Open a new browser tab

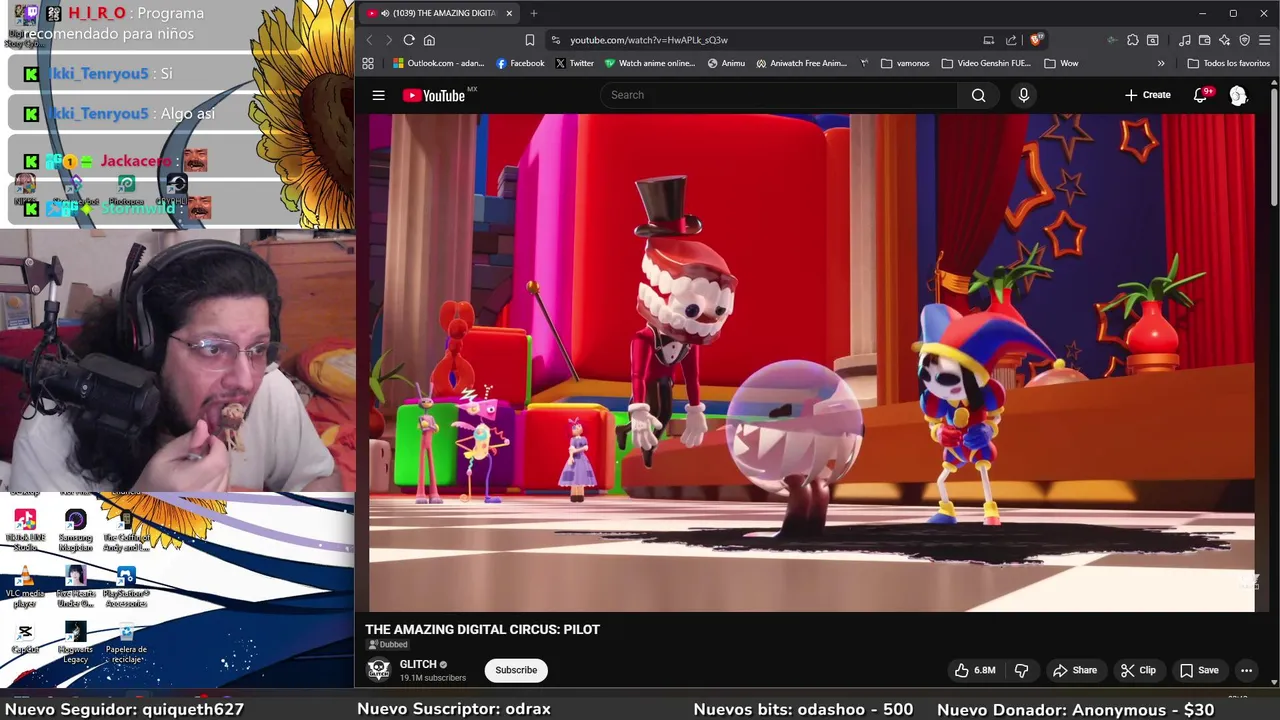(x=534, y=13)
